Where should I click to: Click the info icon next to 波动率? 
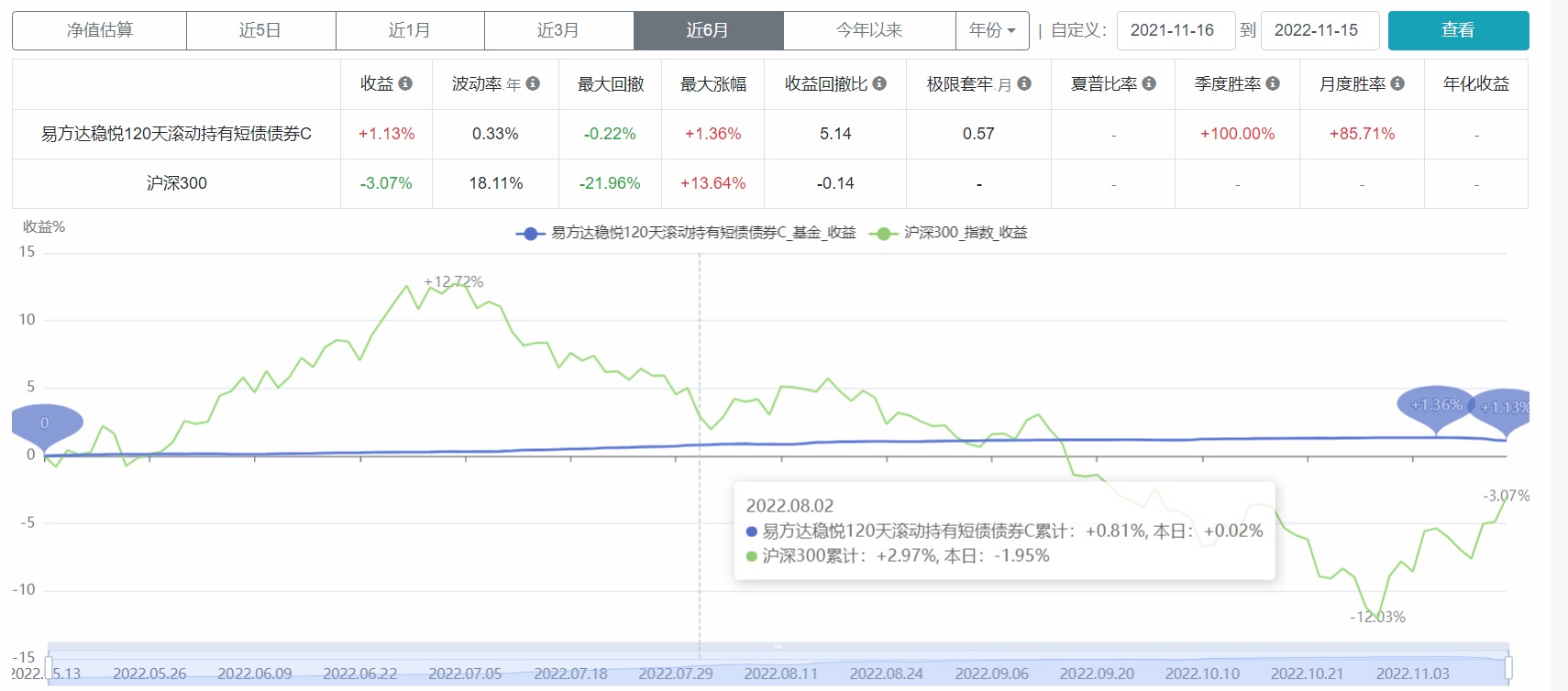(x=533, y=83)
